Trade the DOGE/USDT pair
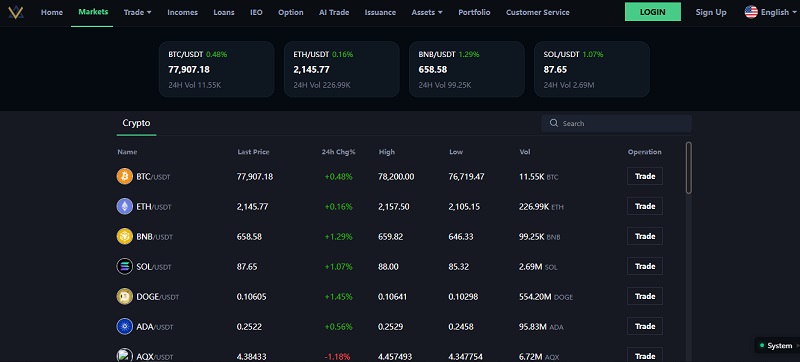 pos(645,296)
